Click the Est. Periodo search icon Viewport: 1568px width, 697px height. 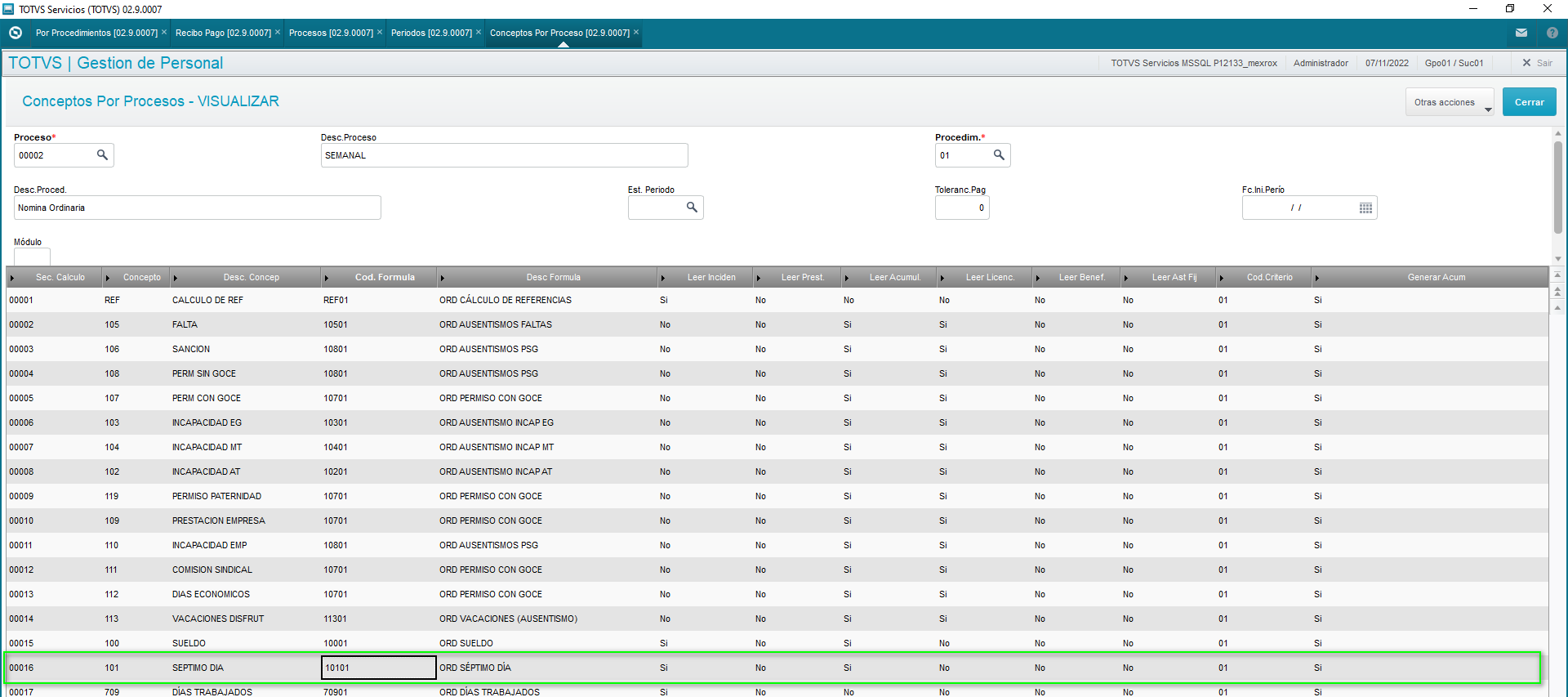click(x=692, y=208)
